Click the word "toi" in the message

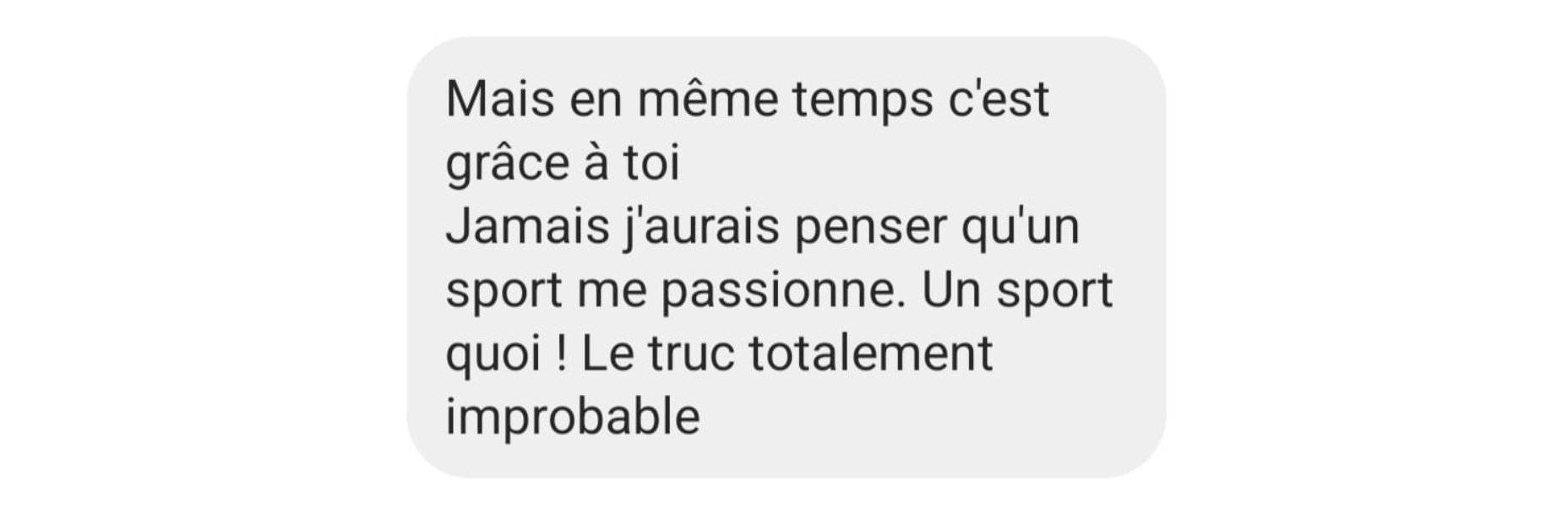(x=651, y=162)
